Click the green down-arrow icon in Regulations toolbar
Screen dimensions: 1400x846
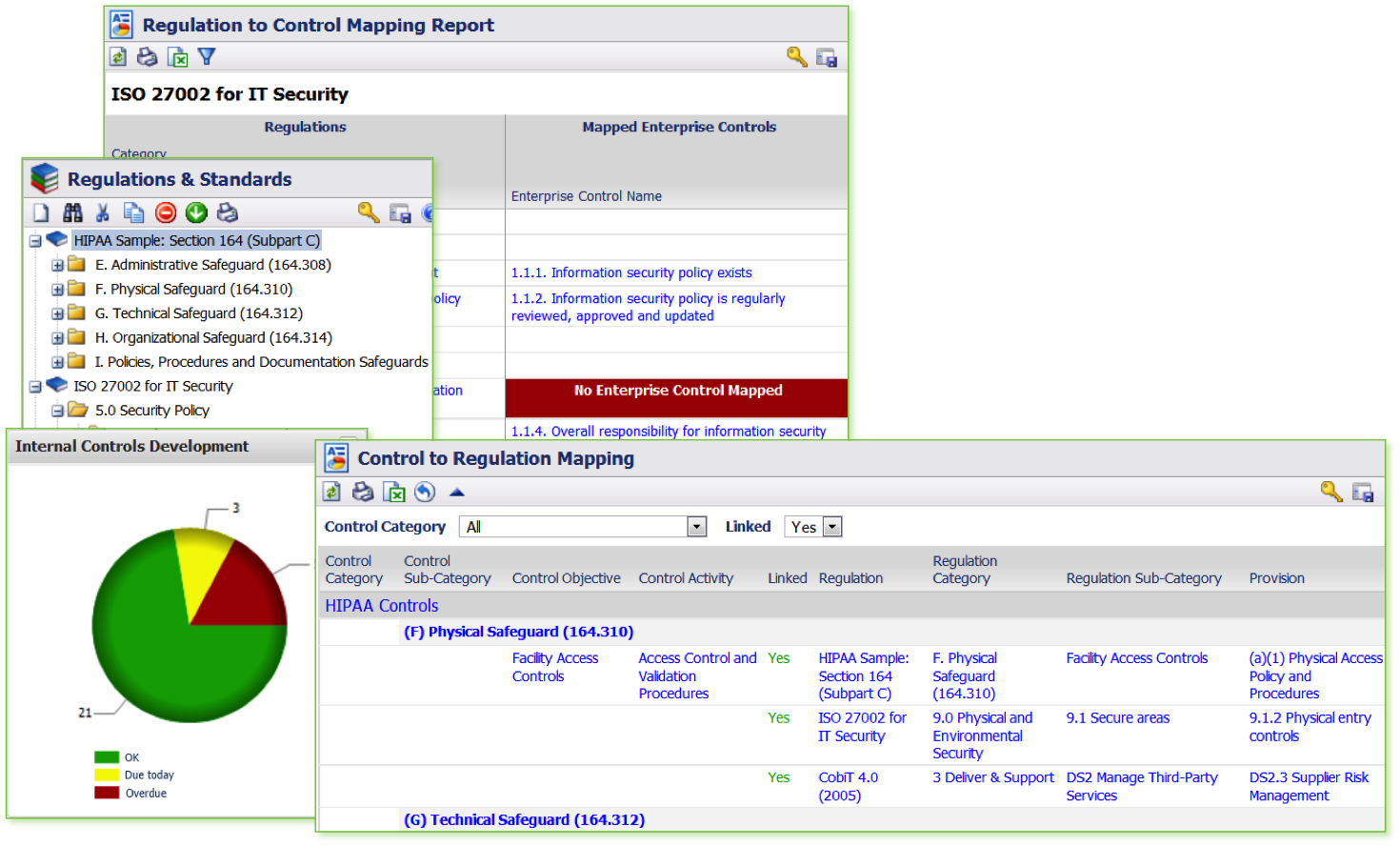click(x=196, y=213)
